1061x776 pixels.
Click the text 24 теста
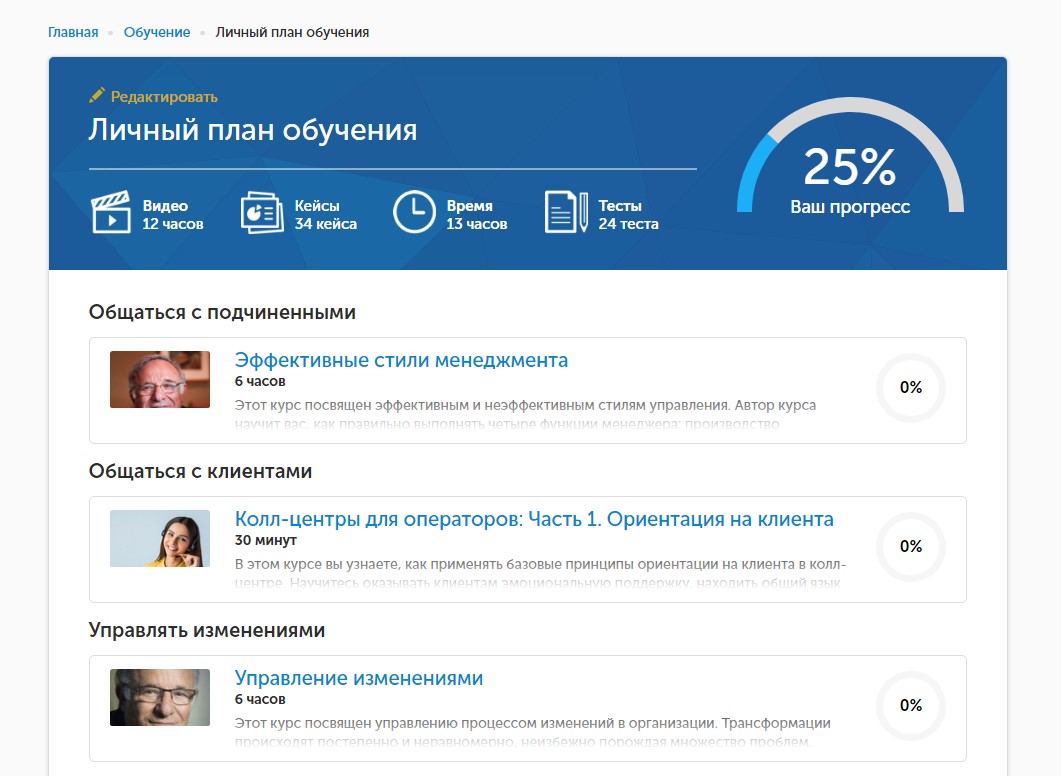click(628, 224)
